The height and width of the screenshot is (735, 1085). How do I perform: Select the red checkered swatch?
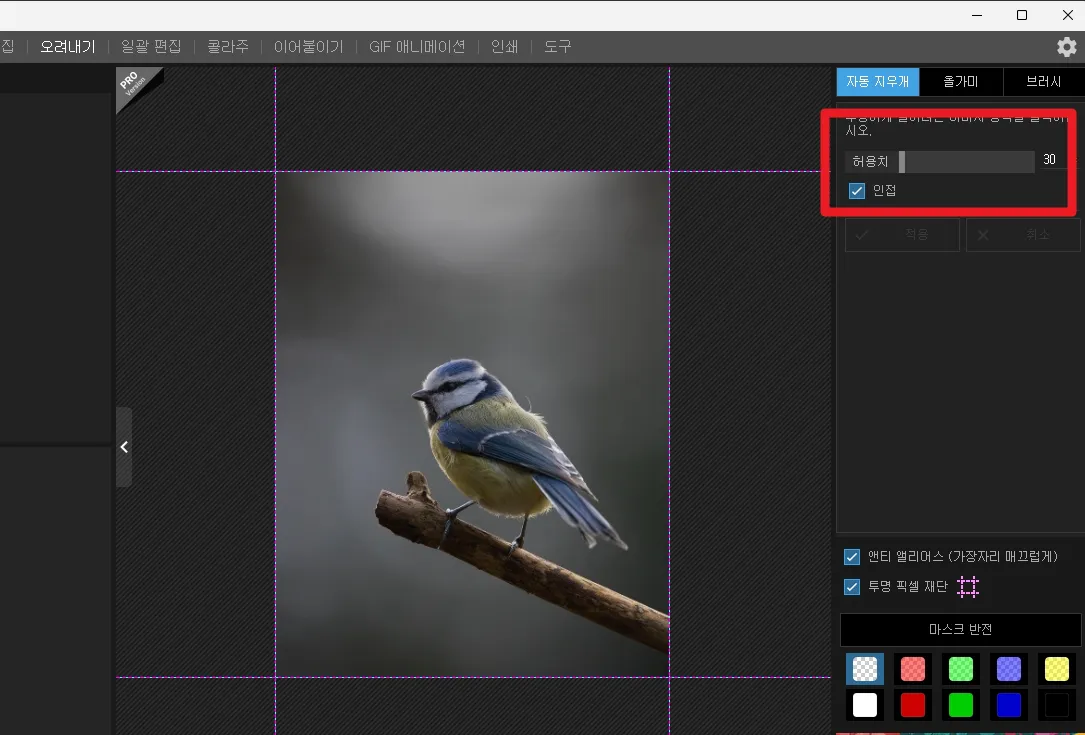tap(913, 669)
